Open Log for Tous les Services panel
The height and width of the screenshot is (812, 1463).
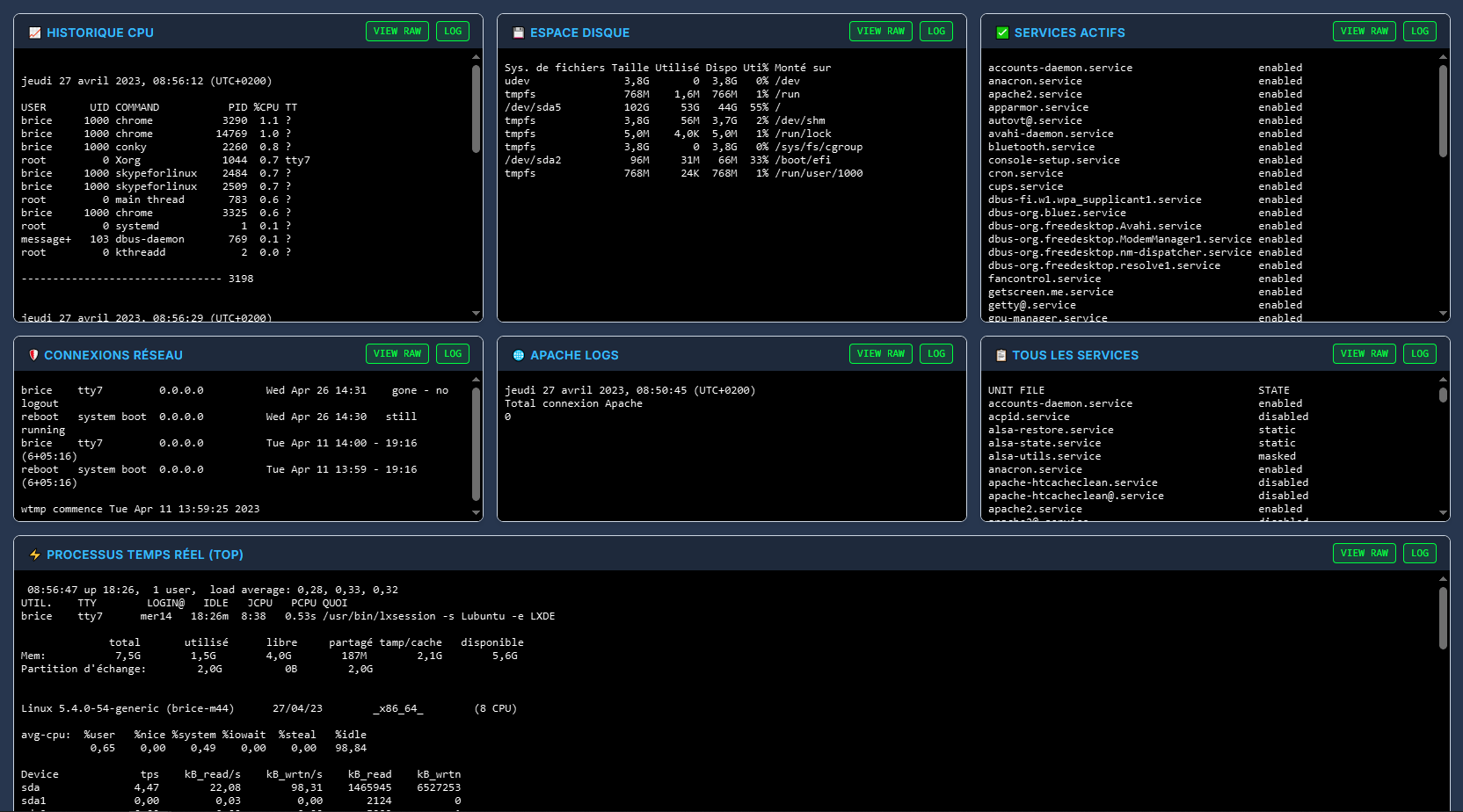click(x=1420, y=353)
